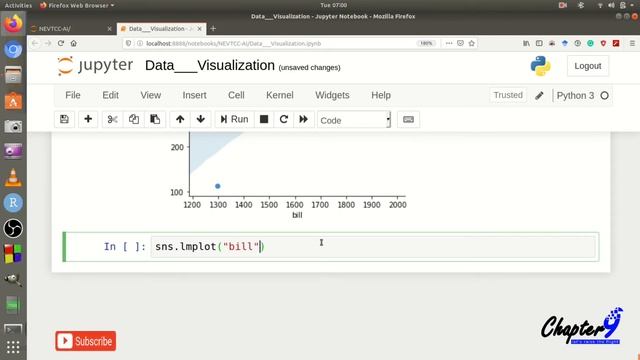
Task: Paste cells below icon
Action: pos(155,119)
